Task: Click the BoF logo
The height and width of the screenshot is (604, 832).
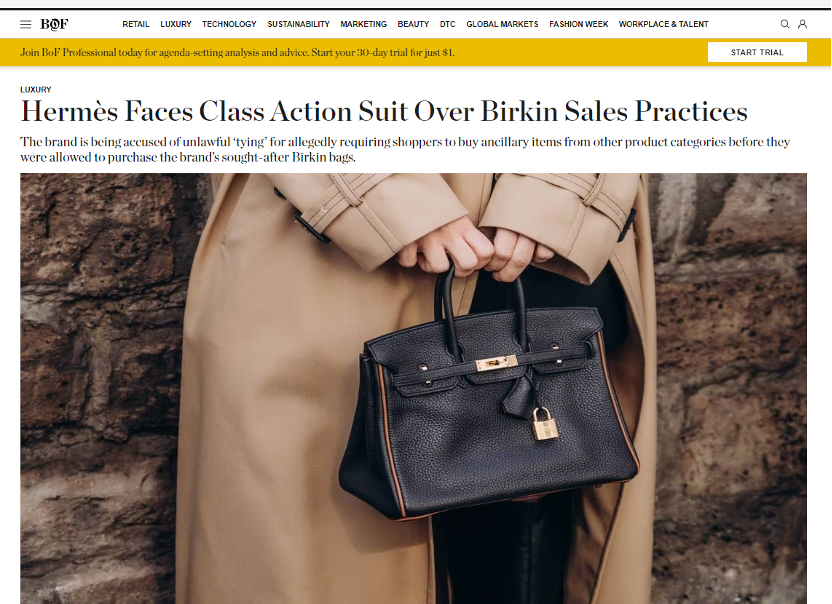Action: pos(54,24)
